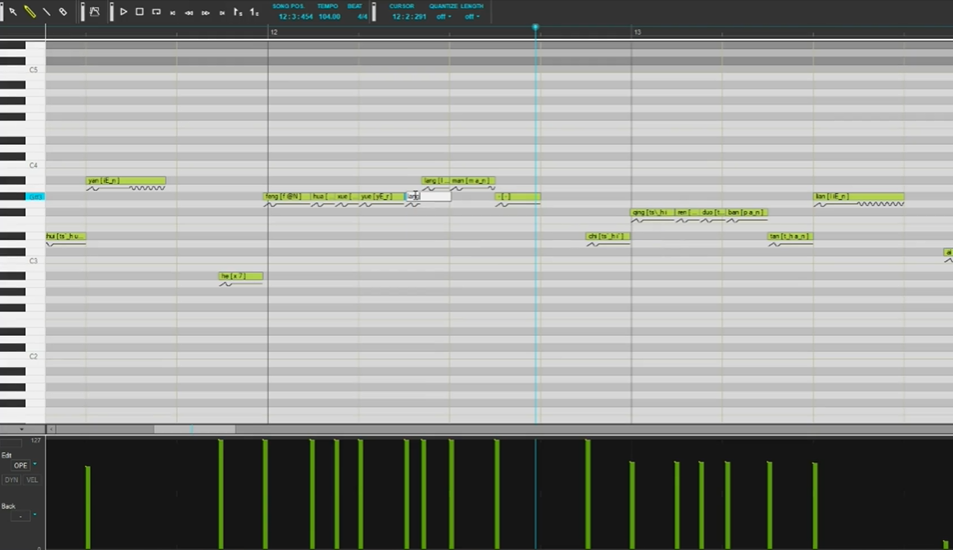The image size is (953, 550).
Task: Expand the Edit parameter dropdown arrow
Action: pos(36,465)
